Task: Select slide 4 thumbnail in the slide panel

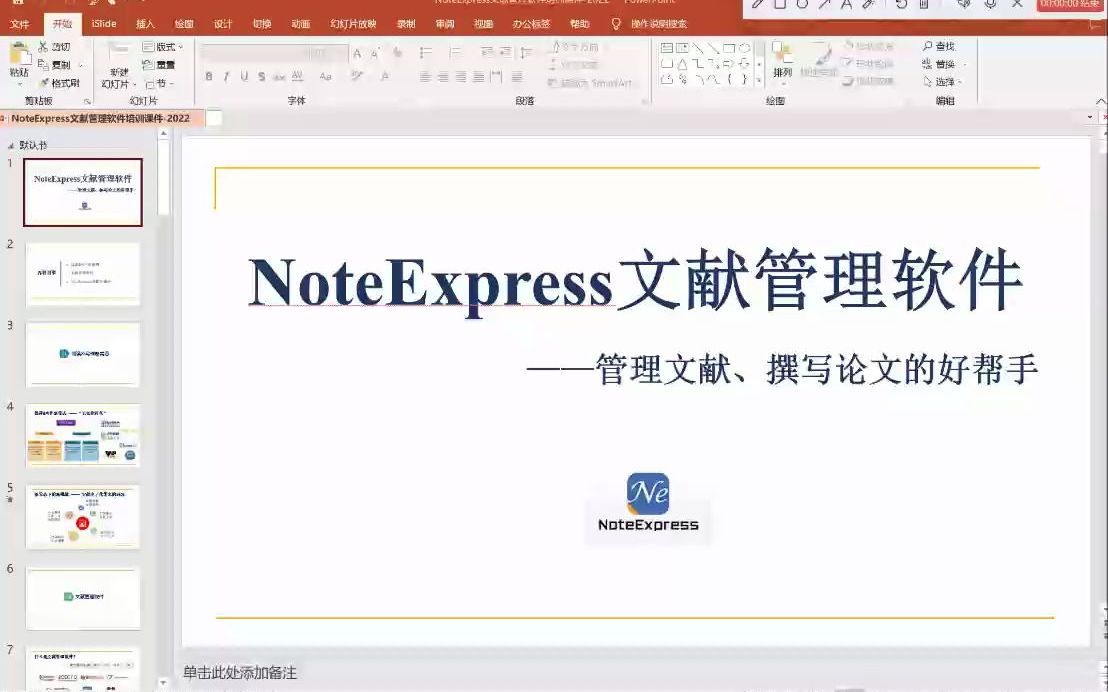Action: [x=83, y=436]
